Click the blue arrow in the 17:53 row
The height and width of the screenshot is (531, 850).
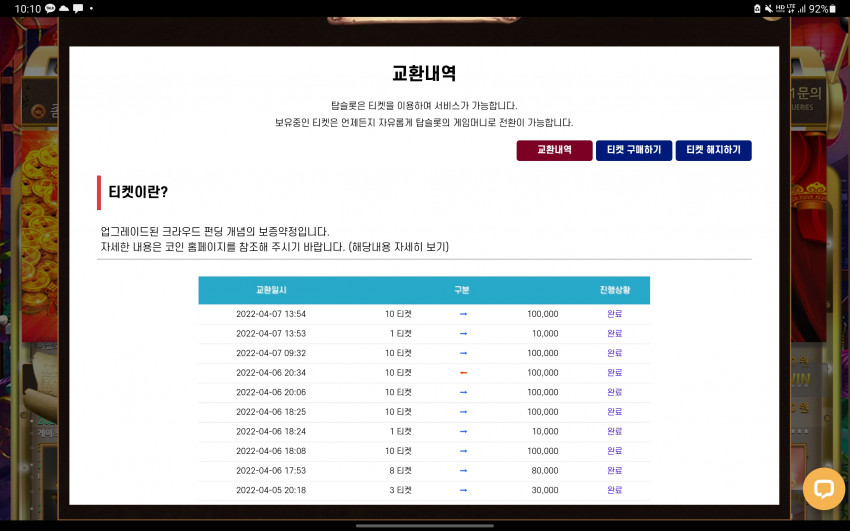click(463, 470)
